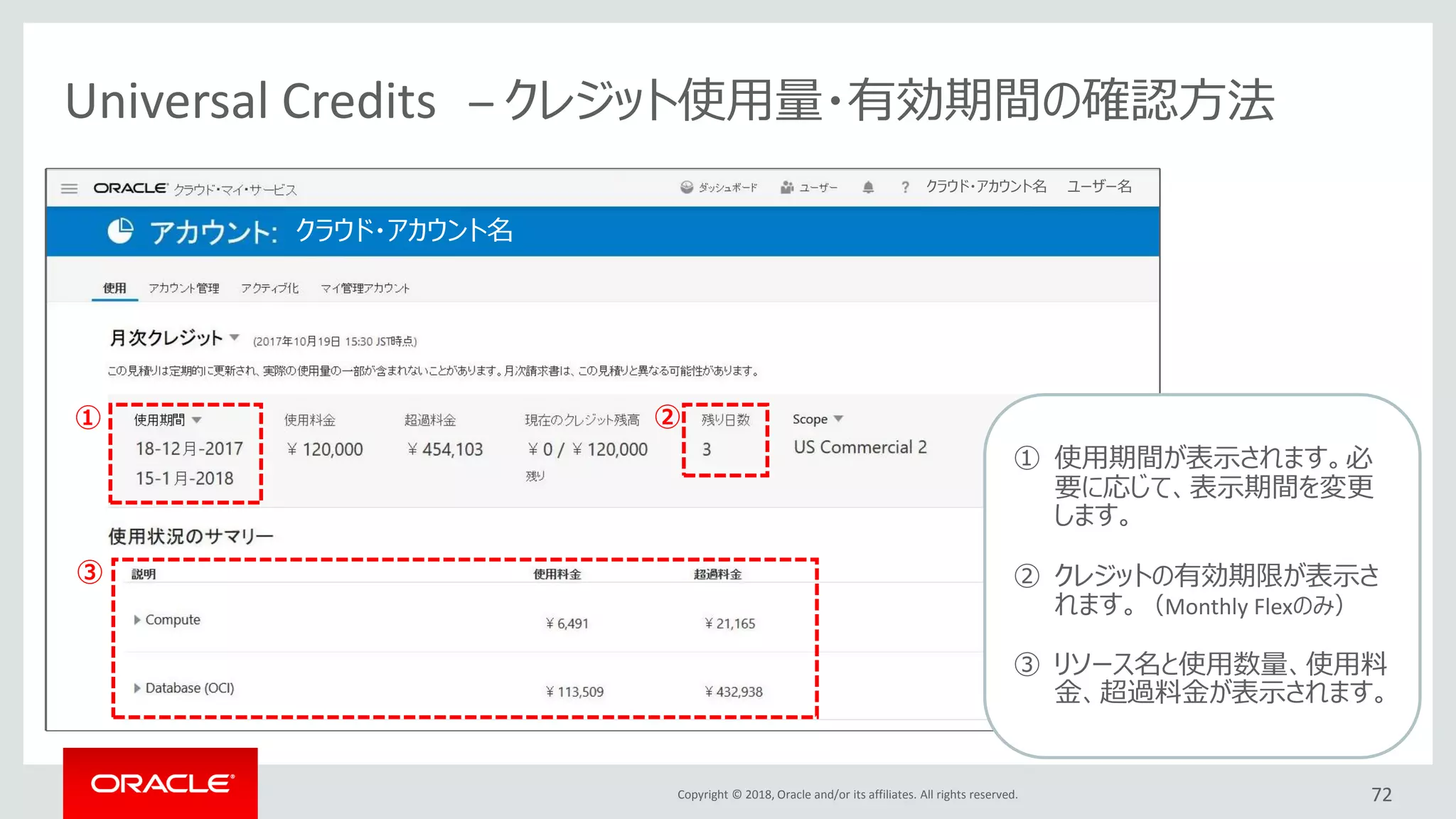The width and height of the screenshot is (1456, 819).
Task: Open the 月次クレジット dropdown arrow
Action: coord(235,337)
